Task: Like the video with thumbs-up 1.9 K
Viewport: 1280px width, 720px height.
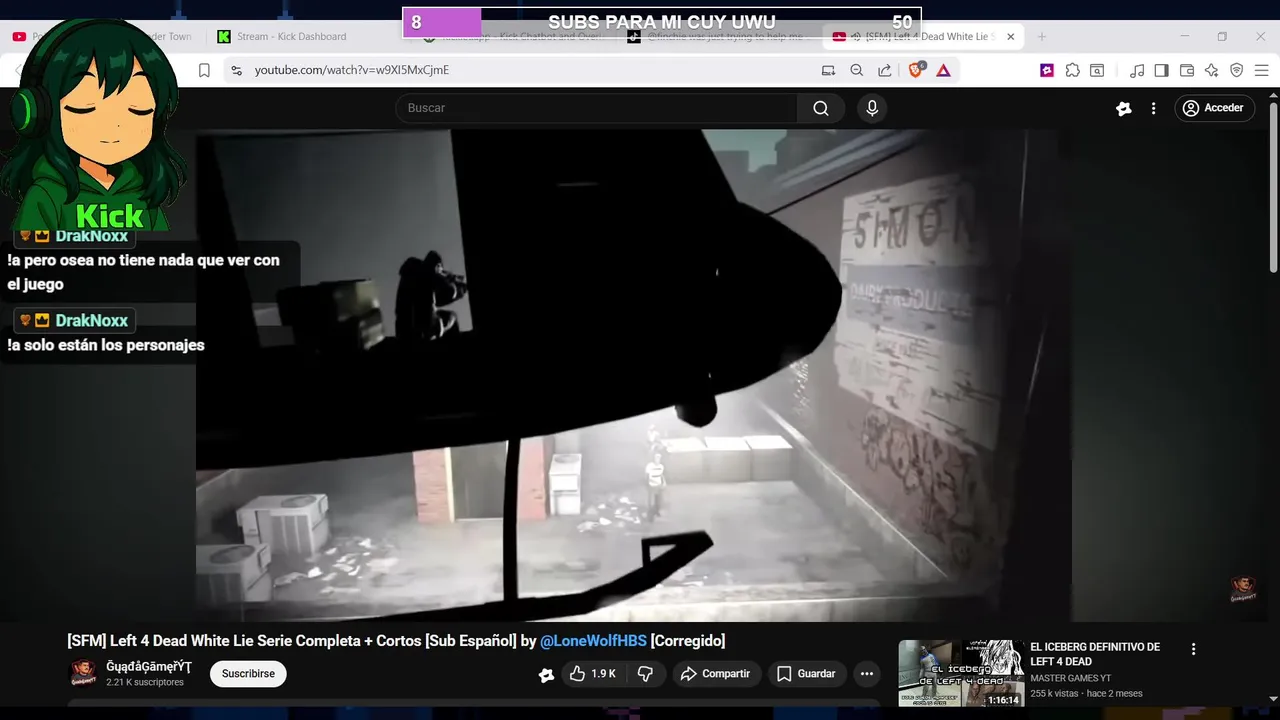Action: 592,674
